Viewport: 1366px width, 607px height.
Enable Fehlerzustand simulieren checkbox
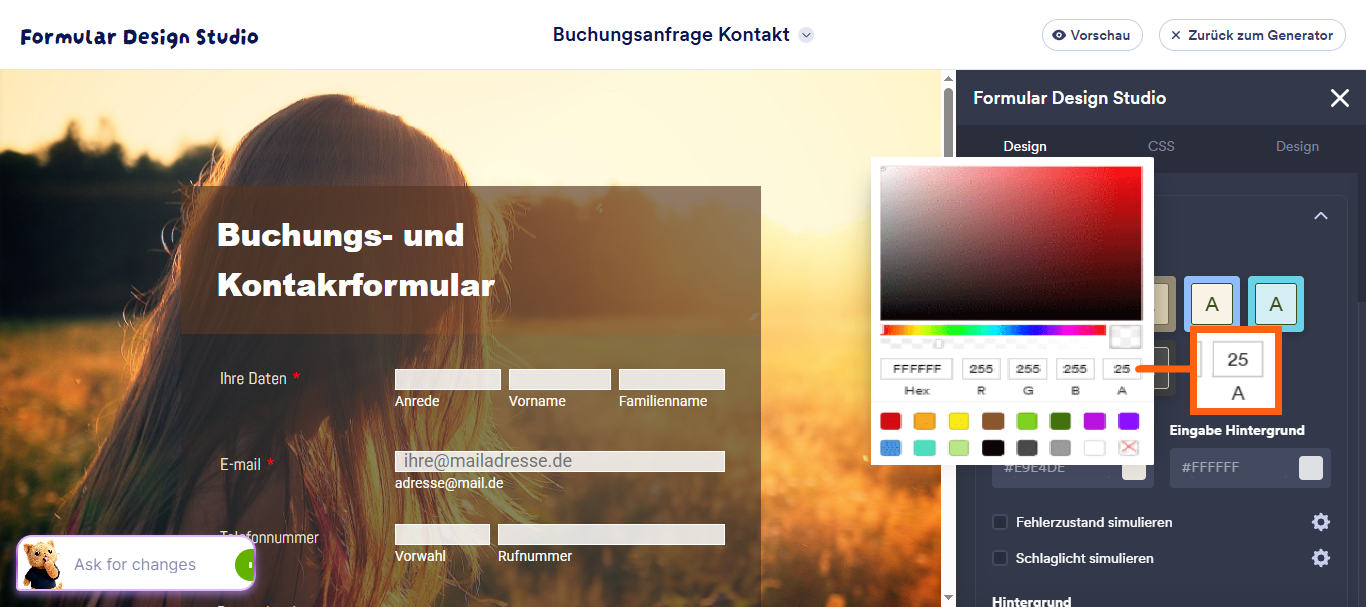[999, 522]
